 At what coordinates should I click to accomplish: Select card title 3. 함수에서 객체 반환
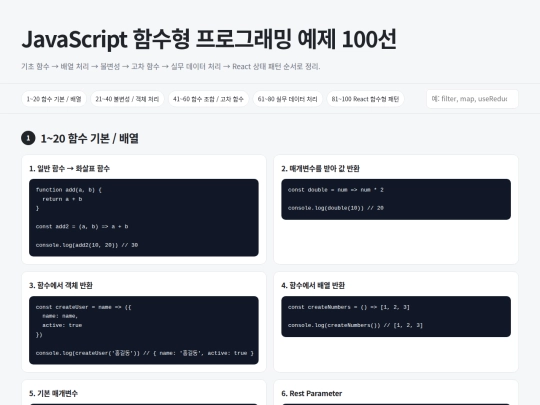click(61, 285)
